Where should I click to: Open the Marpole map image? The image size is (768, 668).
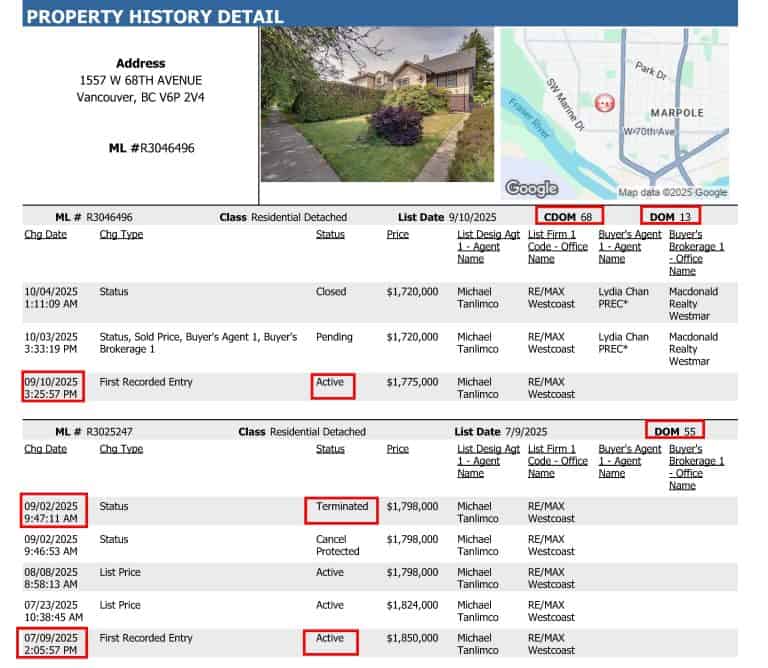point(615,114)
